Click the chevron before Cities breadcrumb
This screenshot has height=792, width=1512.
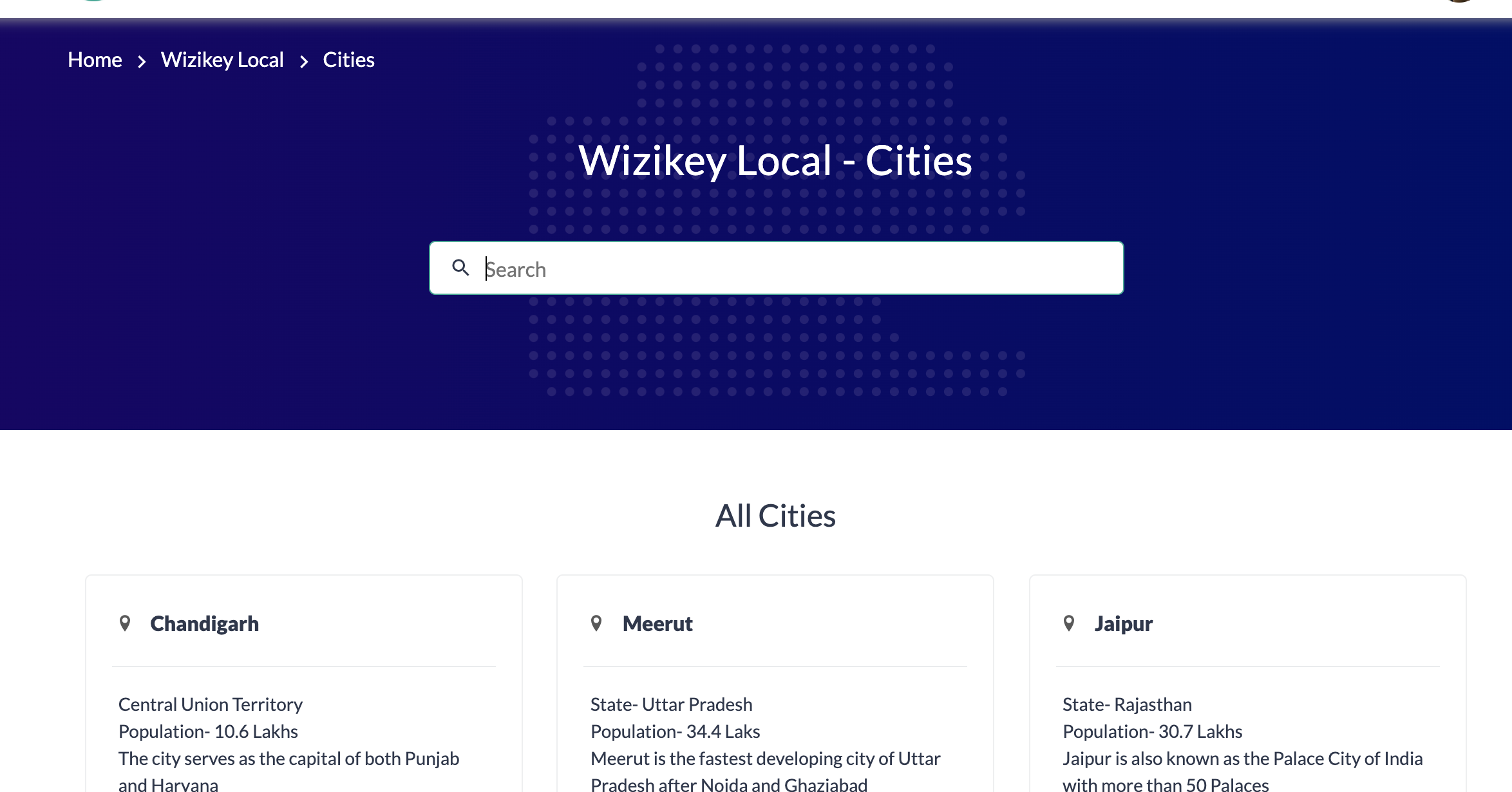click(x=304, y=61)
